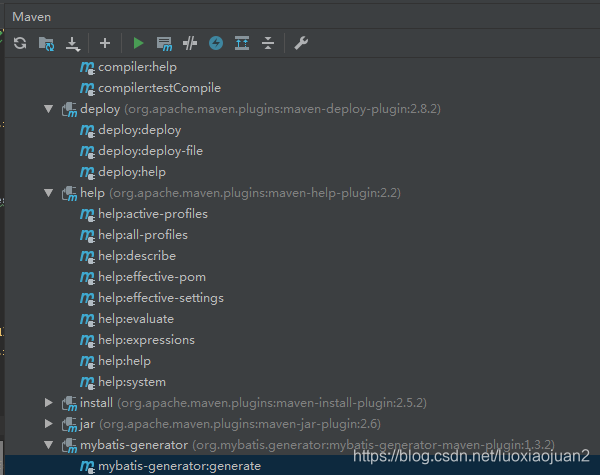The image size is (600, 475).
Task: Click the goal icon beside deploy:deploy
Action: [x=87, y=131]
